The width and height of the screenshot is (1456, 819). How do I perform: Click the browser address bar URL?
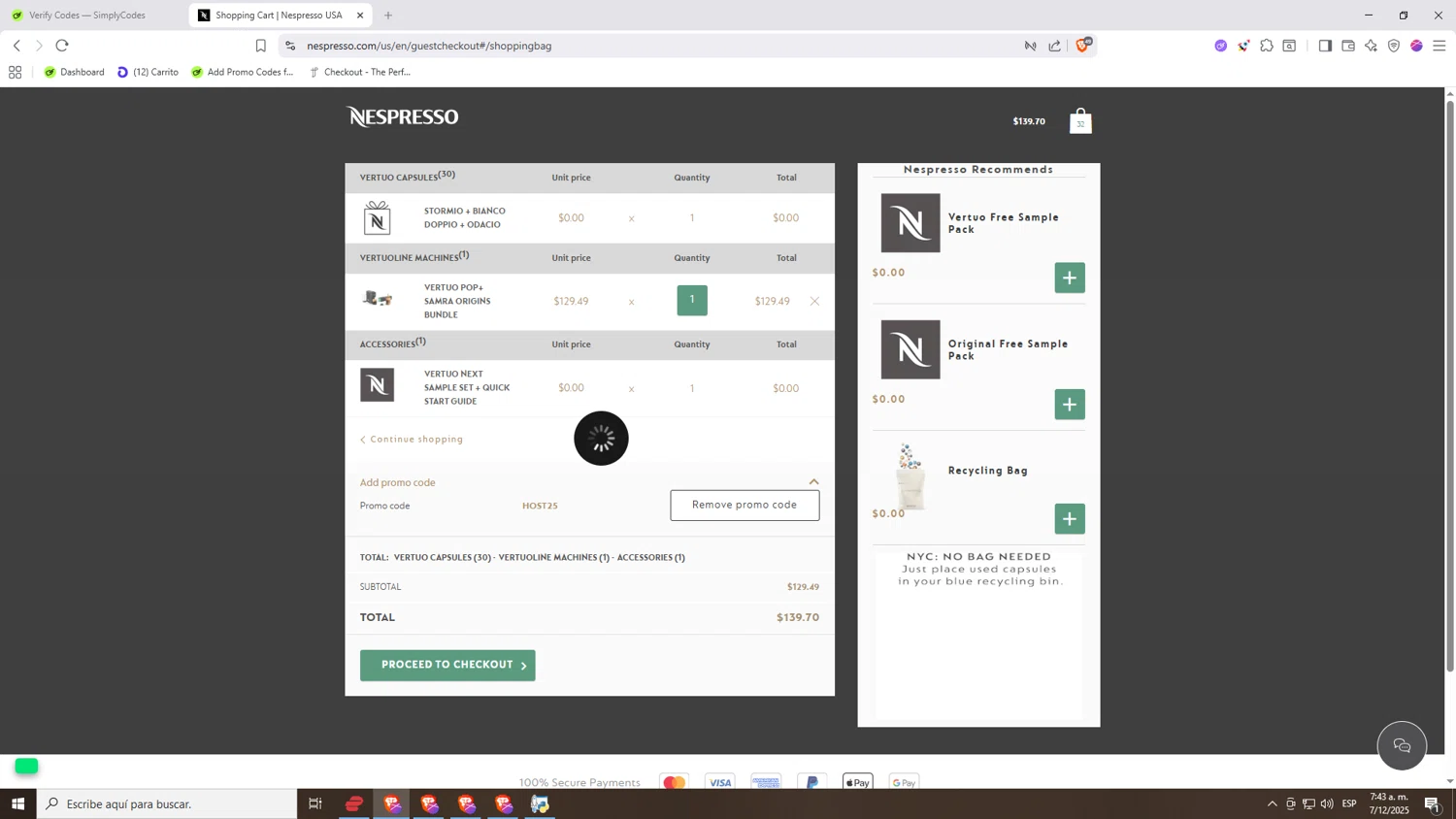pos(429,46)
